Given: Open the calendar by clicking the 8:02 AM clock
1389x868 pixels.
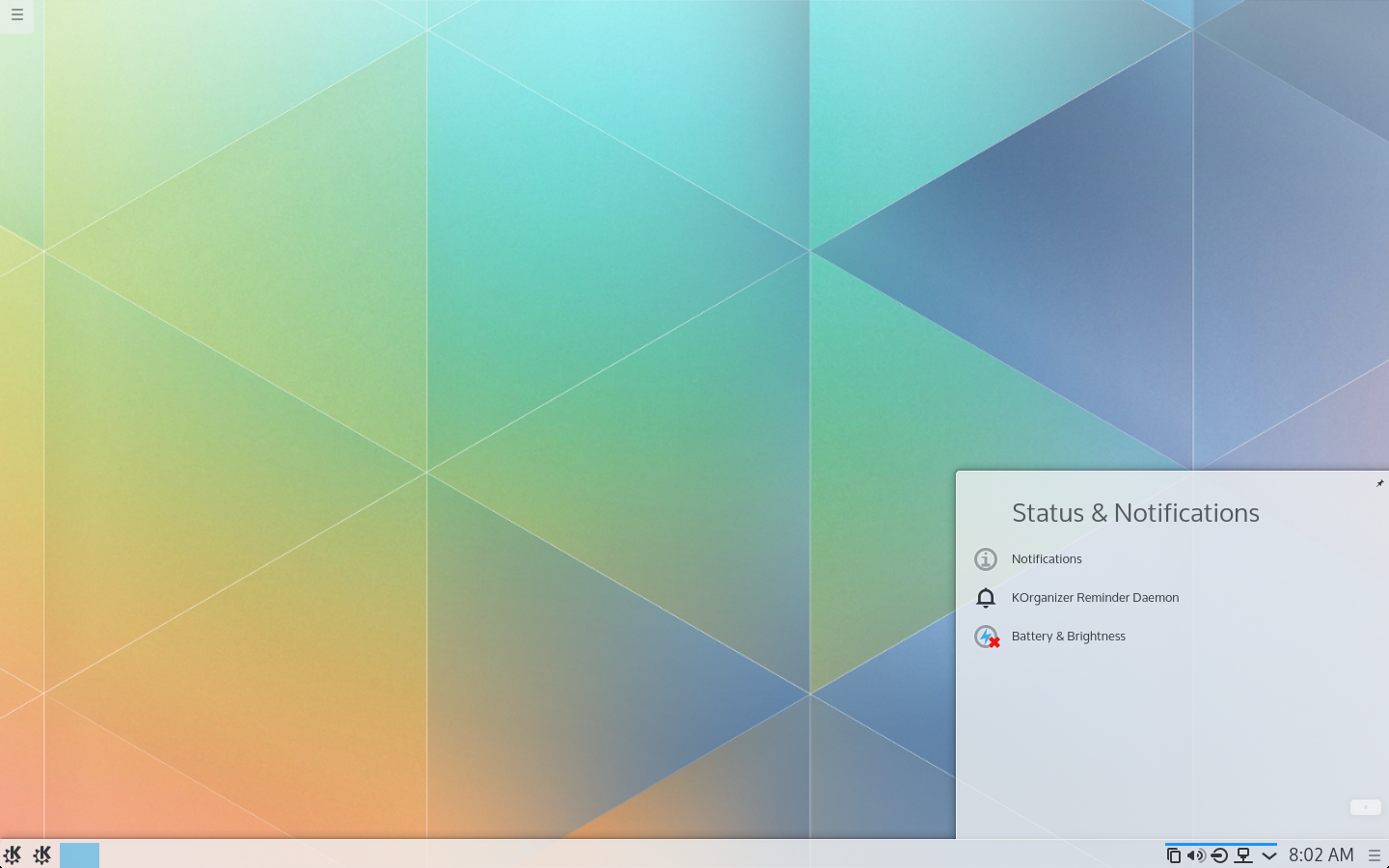Looking at the screenshot, I should [1321, 854].
